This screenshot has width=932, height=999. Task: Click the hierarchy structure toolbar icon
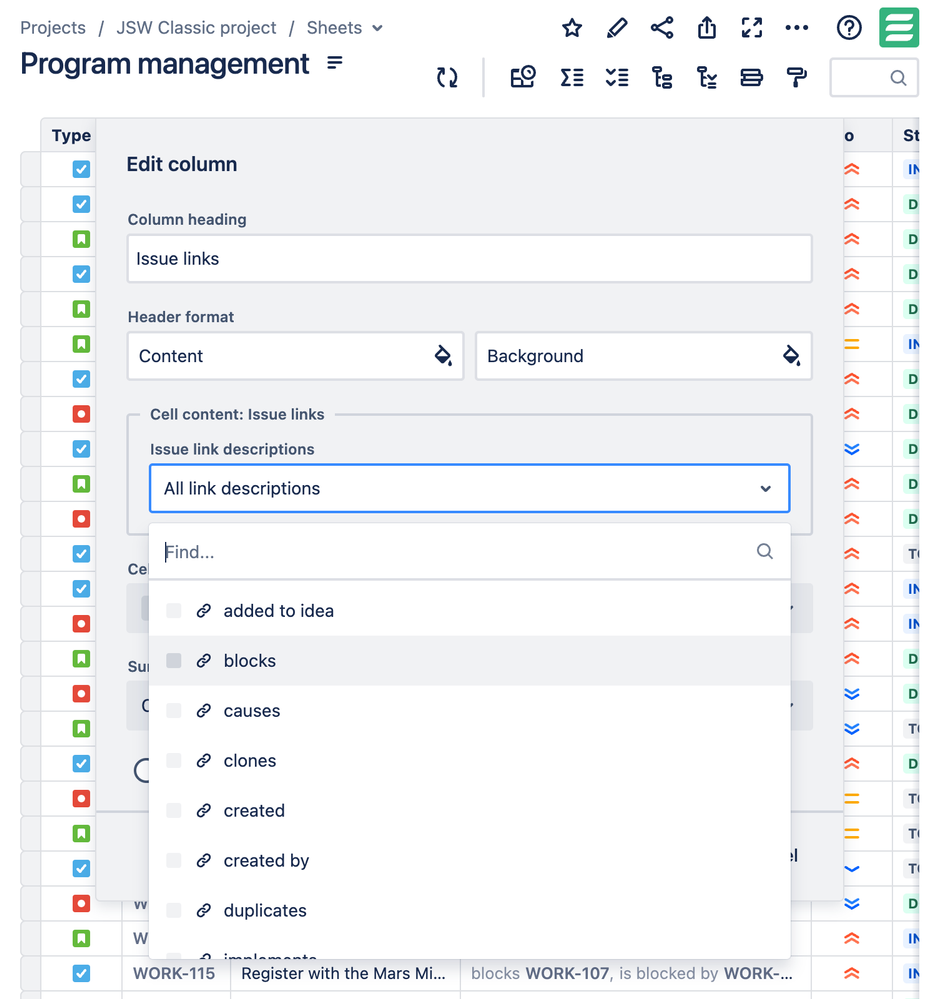click(x=662, y=78)
